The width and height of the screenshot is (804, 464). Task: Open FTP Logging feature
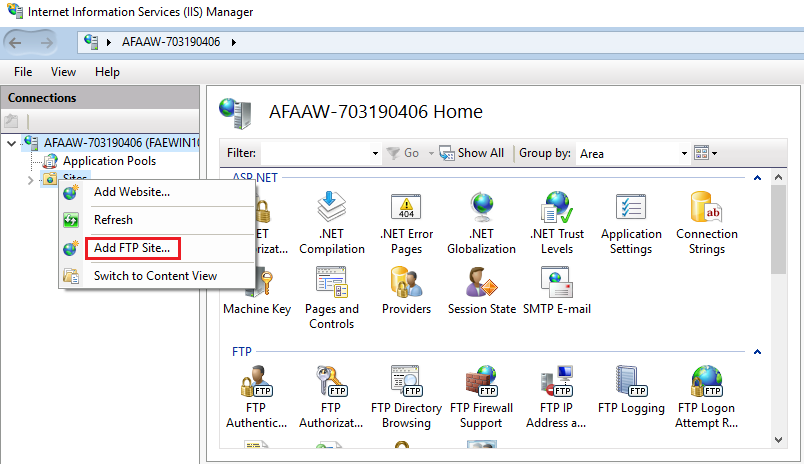(631, 390)
